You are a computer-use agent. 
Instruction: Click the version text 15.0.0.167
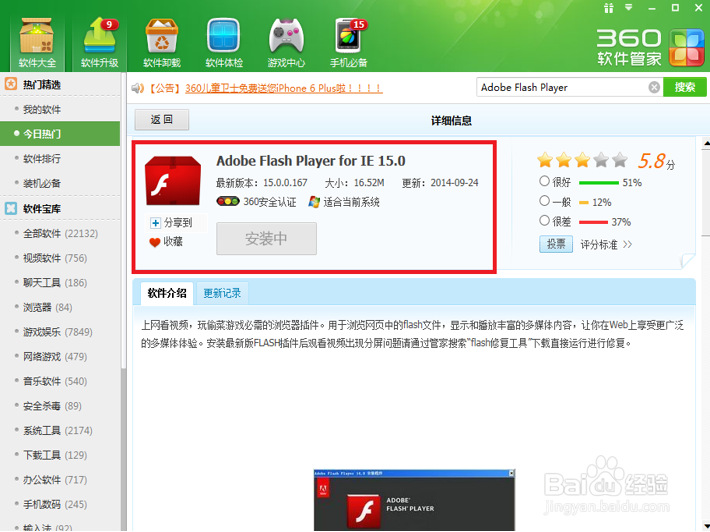coord(285,183)
